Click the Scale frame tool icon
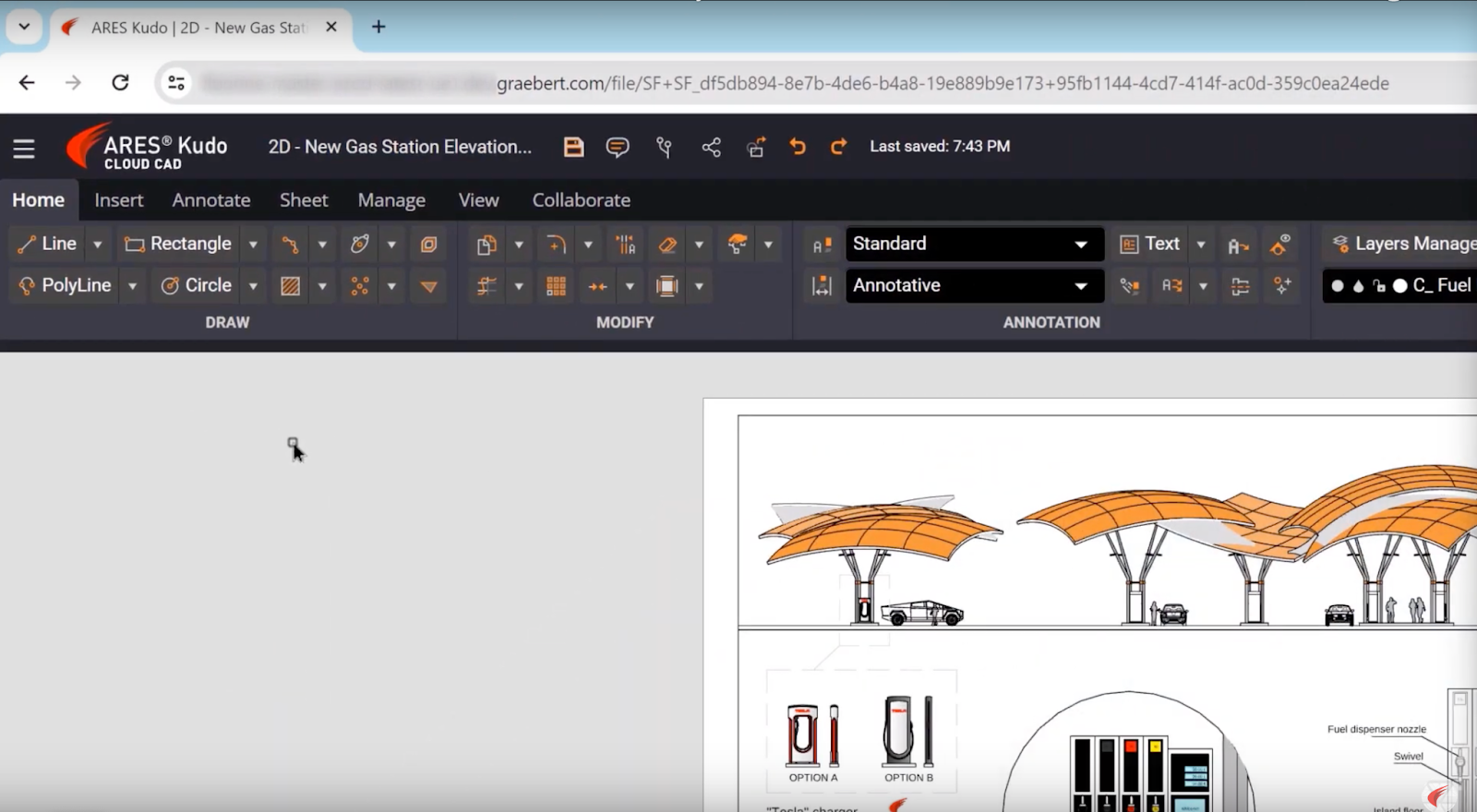Image resolution: width=1477 pixels, height=812 pixels. (667, 286)
